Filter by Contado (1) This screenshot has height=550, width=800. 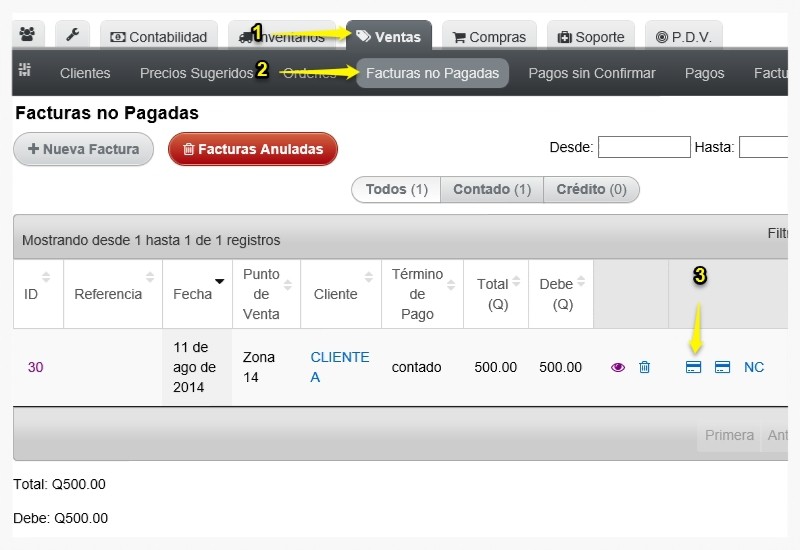coord(492,189)
